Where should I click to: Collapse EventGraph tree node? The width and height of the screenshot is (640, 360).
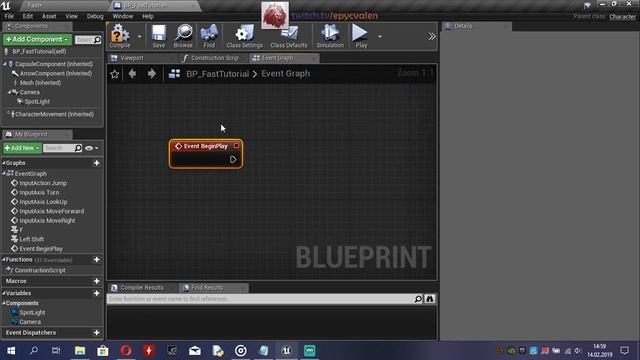click(x=4, y=173)
